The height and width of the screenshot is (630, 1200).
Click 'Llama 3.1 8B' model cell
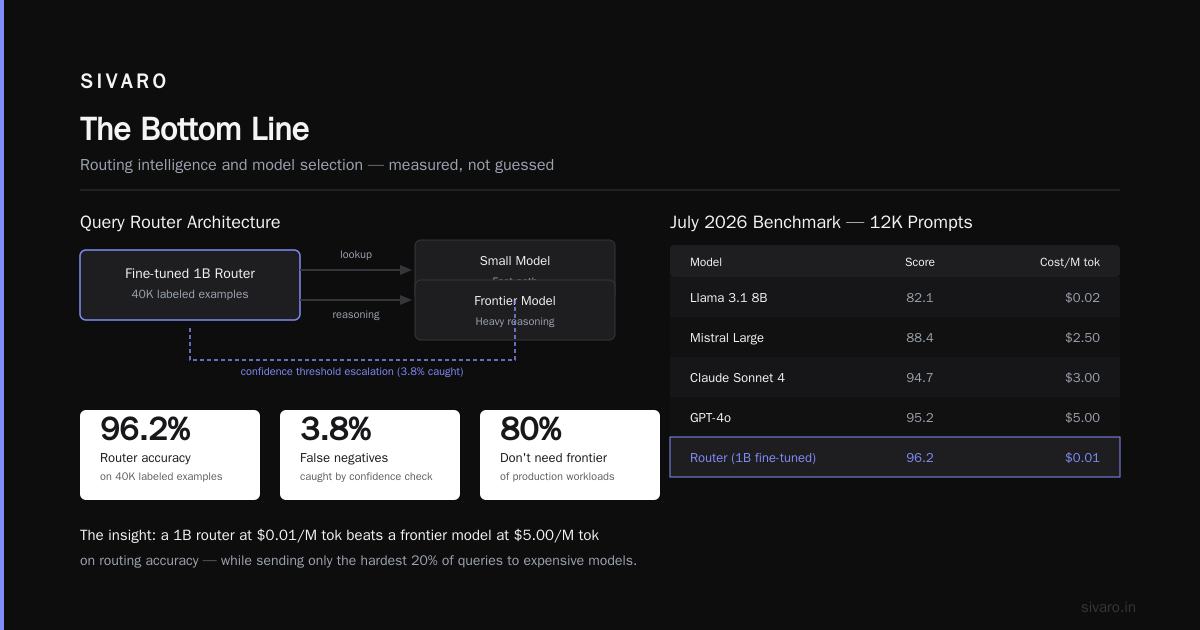point(729,298)
